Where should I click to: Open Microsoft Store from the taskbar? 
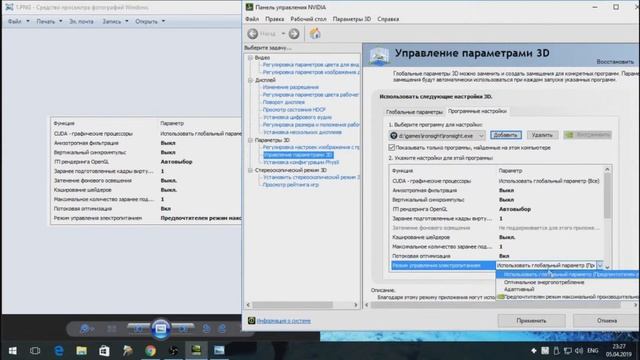(104, 351)
